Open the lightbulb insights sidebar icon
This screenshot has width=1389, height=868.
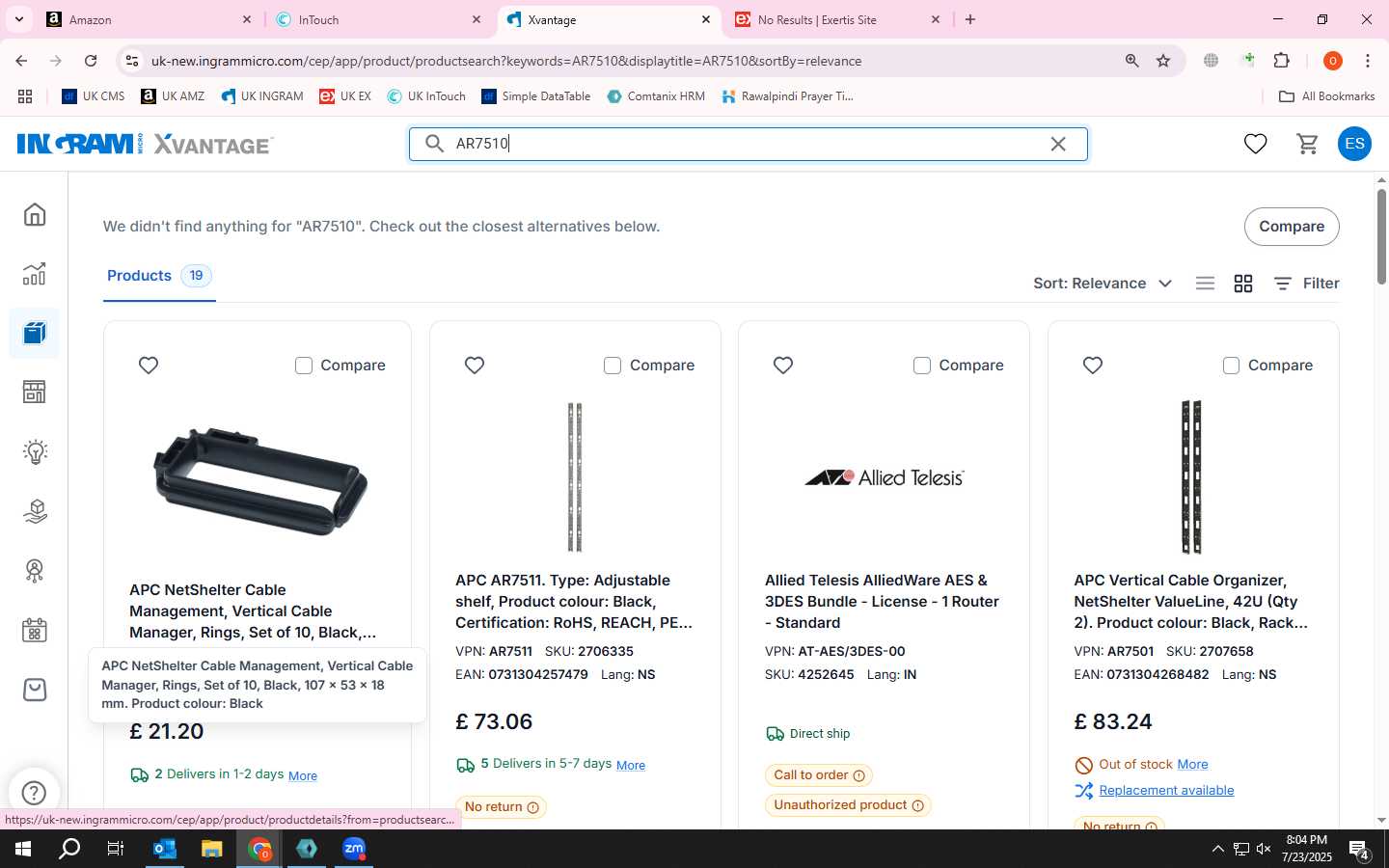tap(35, 451)
